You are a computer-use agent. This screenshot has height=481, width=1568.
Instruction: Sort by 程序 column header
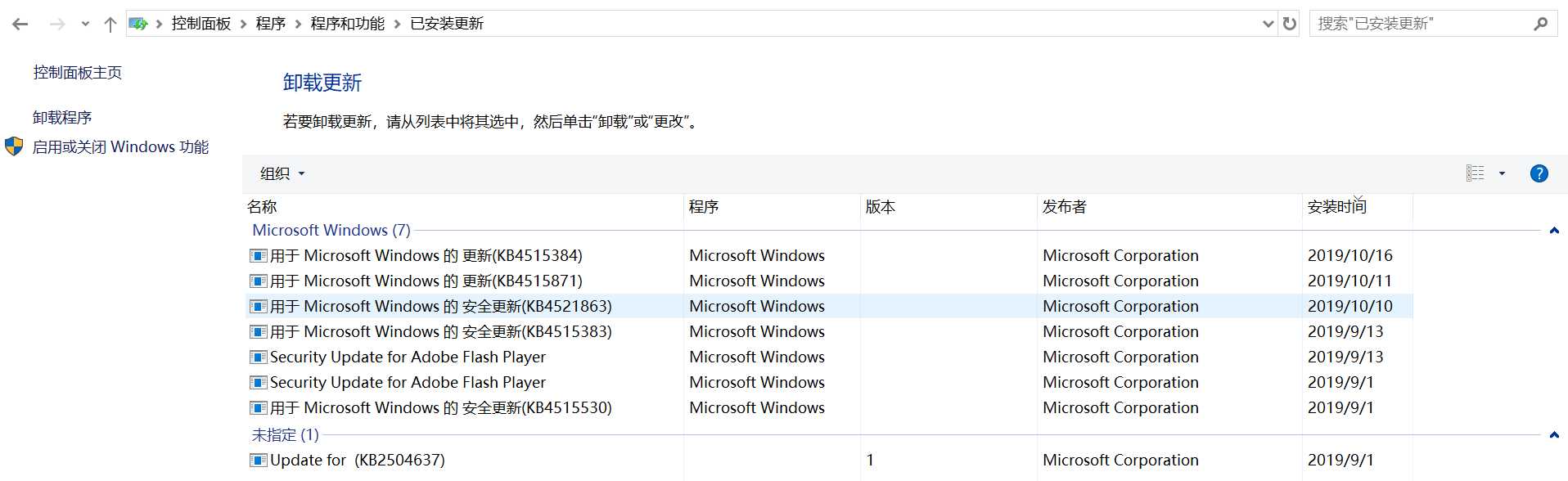[x=772, y=207]
